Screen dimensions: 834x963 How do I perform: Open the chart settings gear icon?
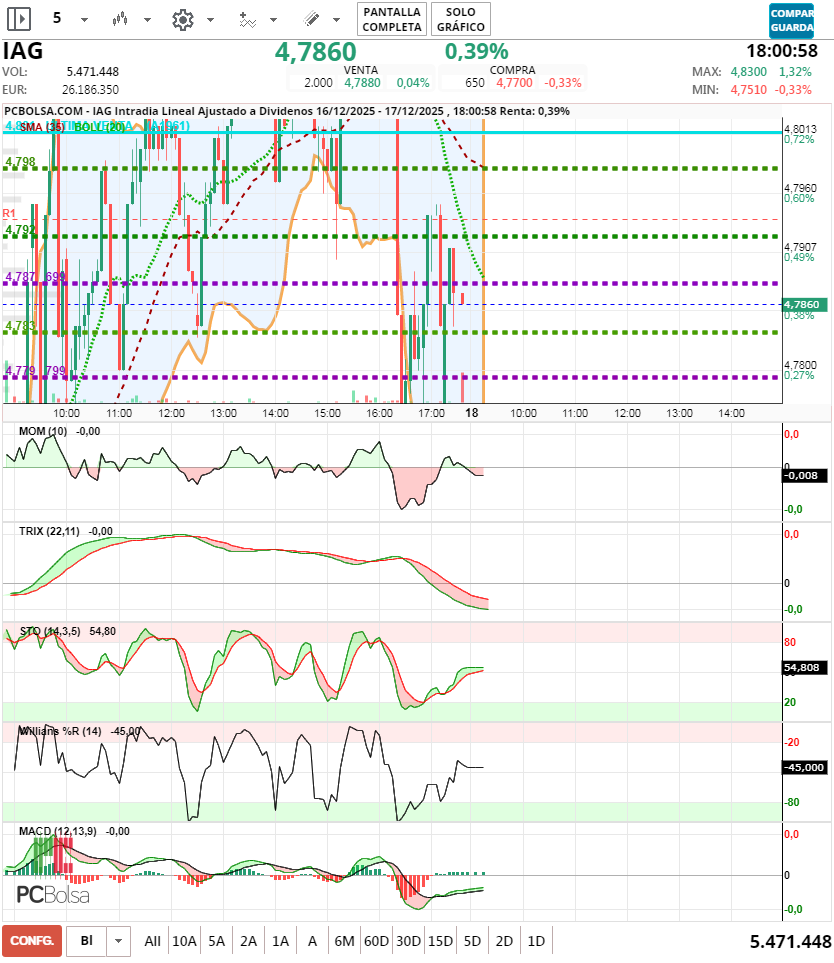[184, 18]
